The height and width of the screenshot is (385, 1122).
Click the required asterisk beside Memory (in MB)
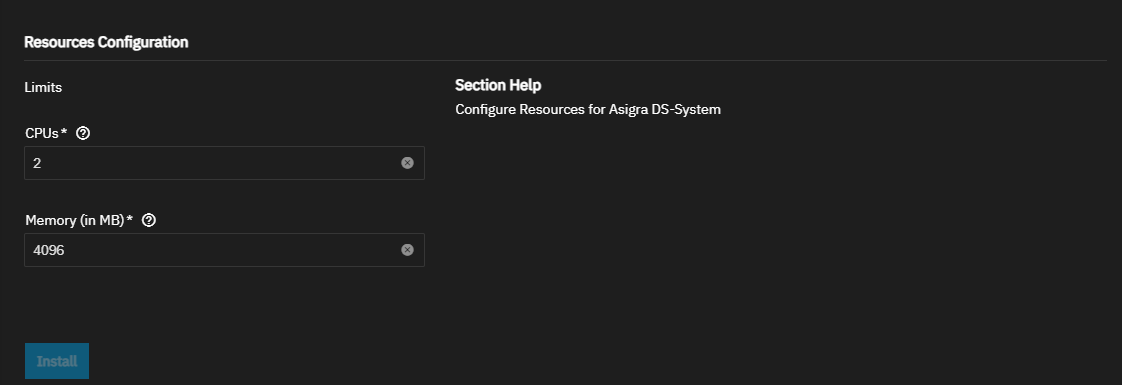pos(130,220)
